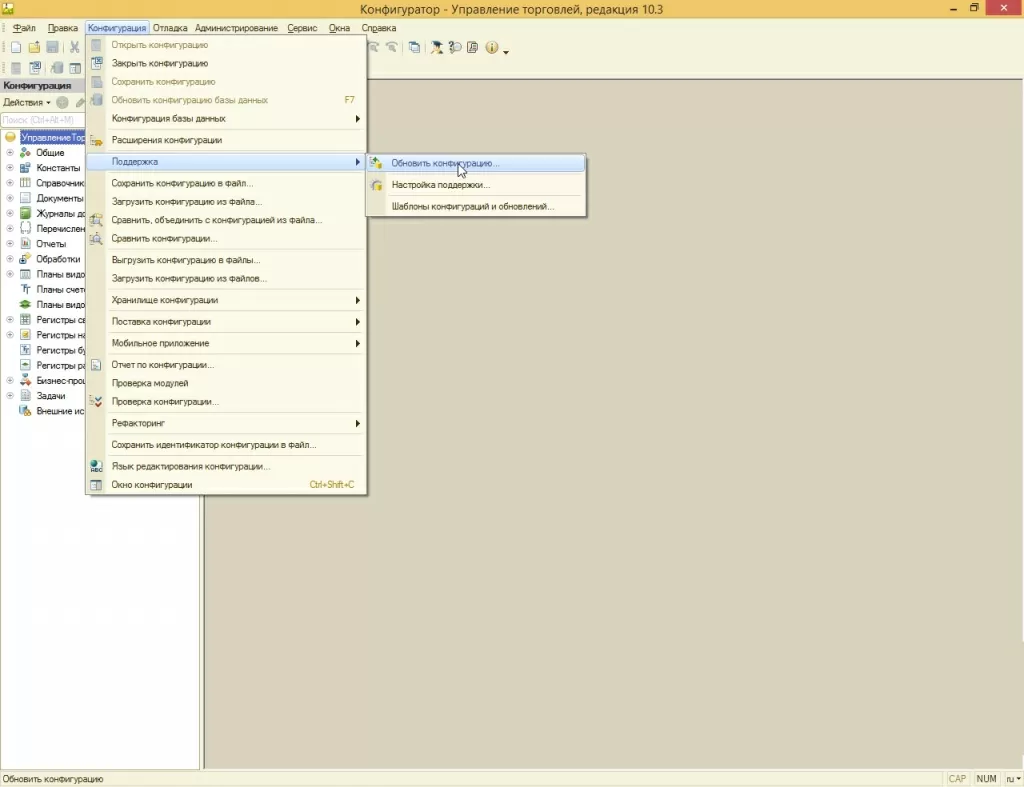Select Сравнить, объединить с конфигурацией из файла
This screenshot has width=1024, height=787.
pyautogui.click(x=226, y=220)
